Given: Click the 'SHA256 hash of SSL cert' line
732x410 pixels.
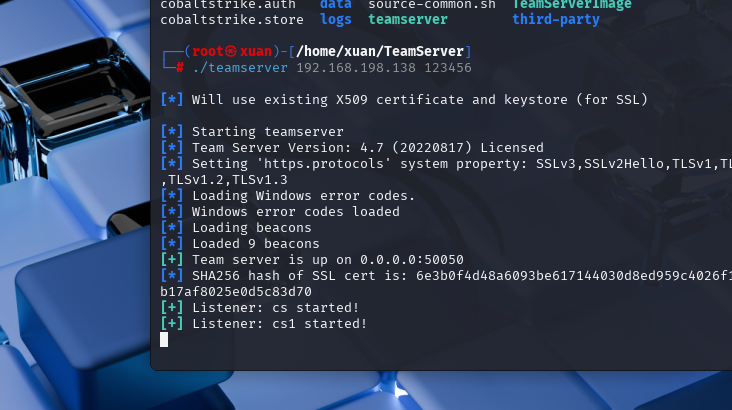Looking at the screenshot, I should (x=446, y=276).
